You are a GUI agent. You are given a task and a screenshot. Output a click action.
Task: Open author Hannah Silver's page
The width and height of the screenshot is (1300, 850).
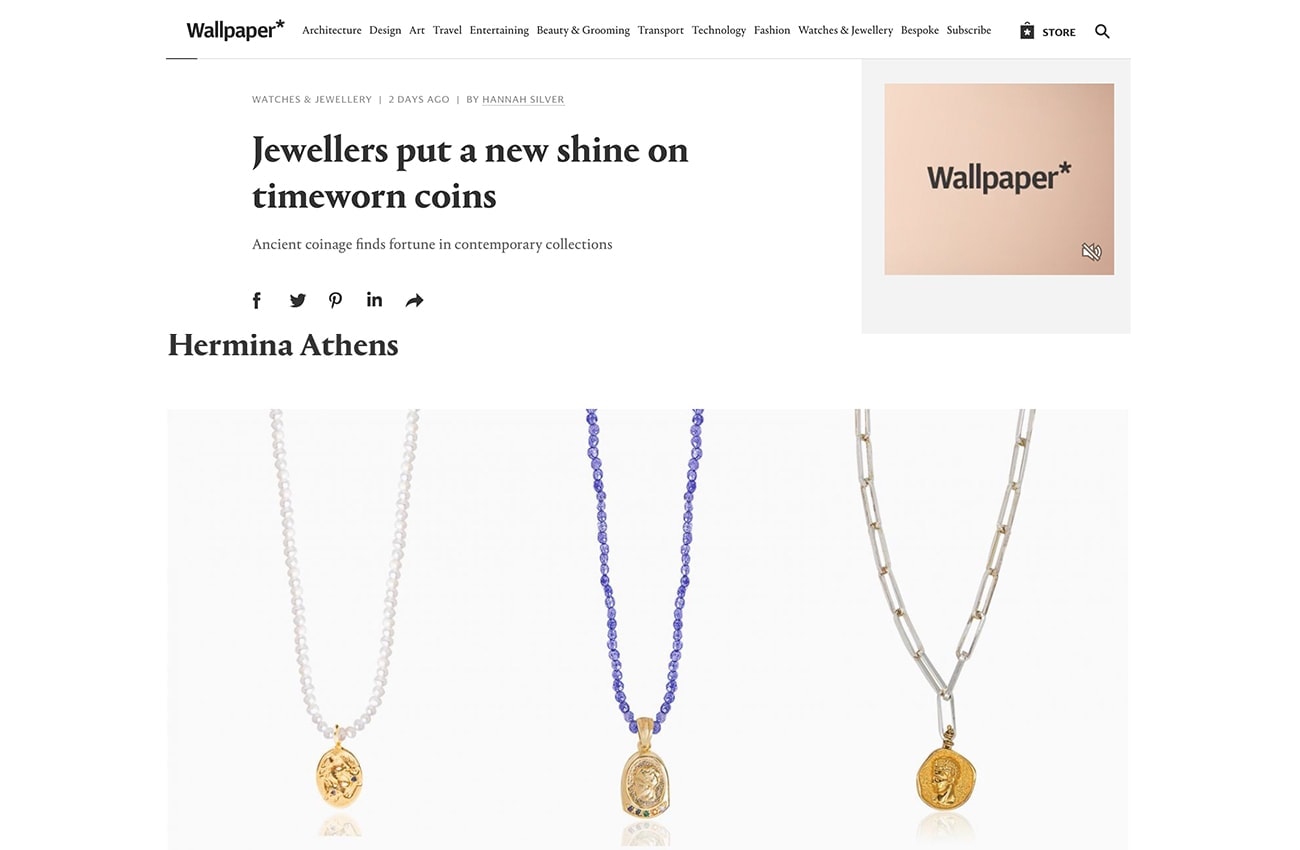click(523, 99)
